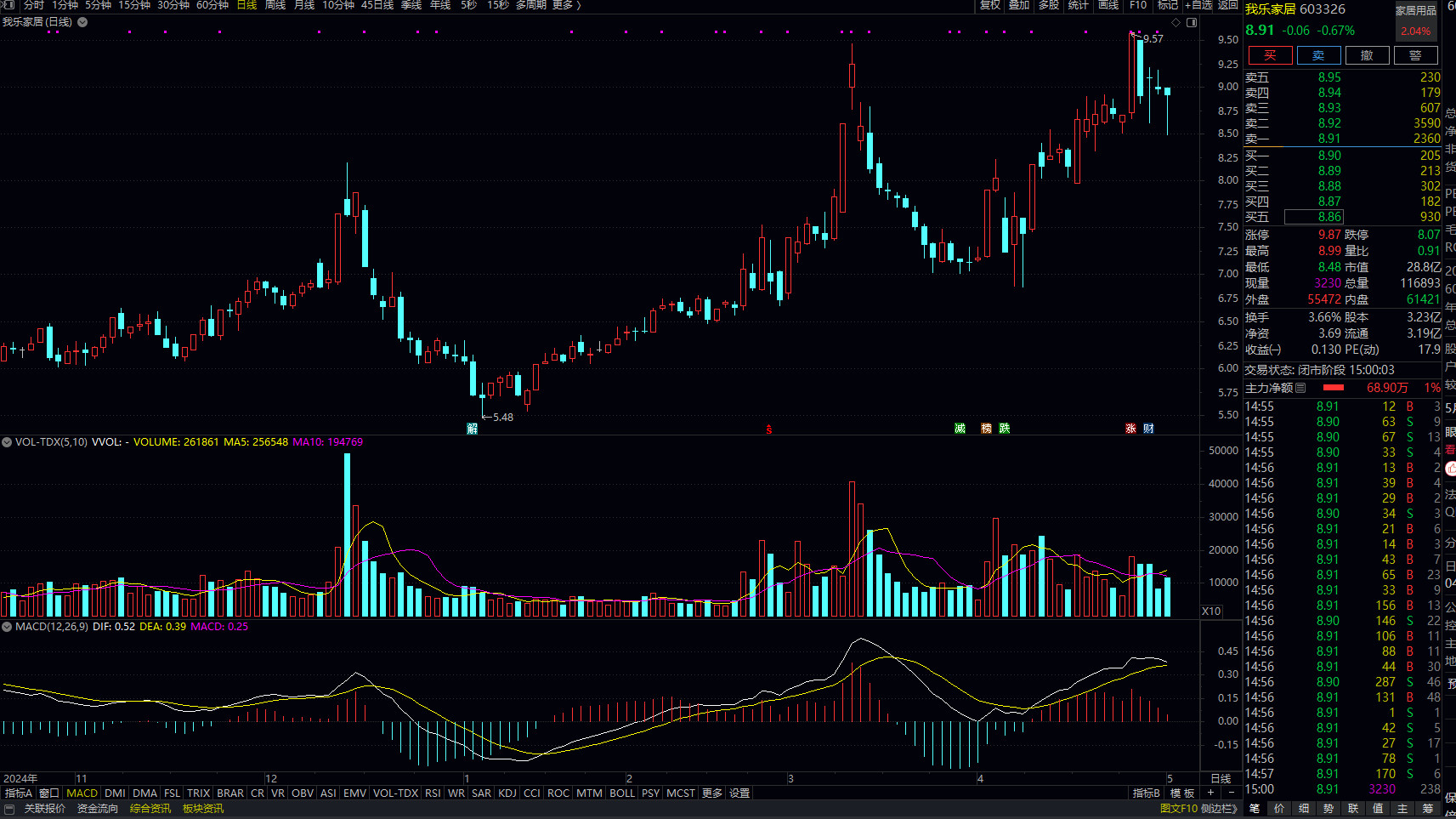Image resolution: width=1456 pixels, height=819 pixels.
Task: Switch to the 周线 weekly period tab
Action: 275,5
